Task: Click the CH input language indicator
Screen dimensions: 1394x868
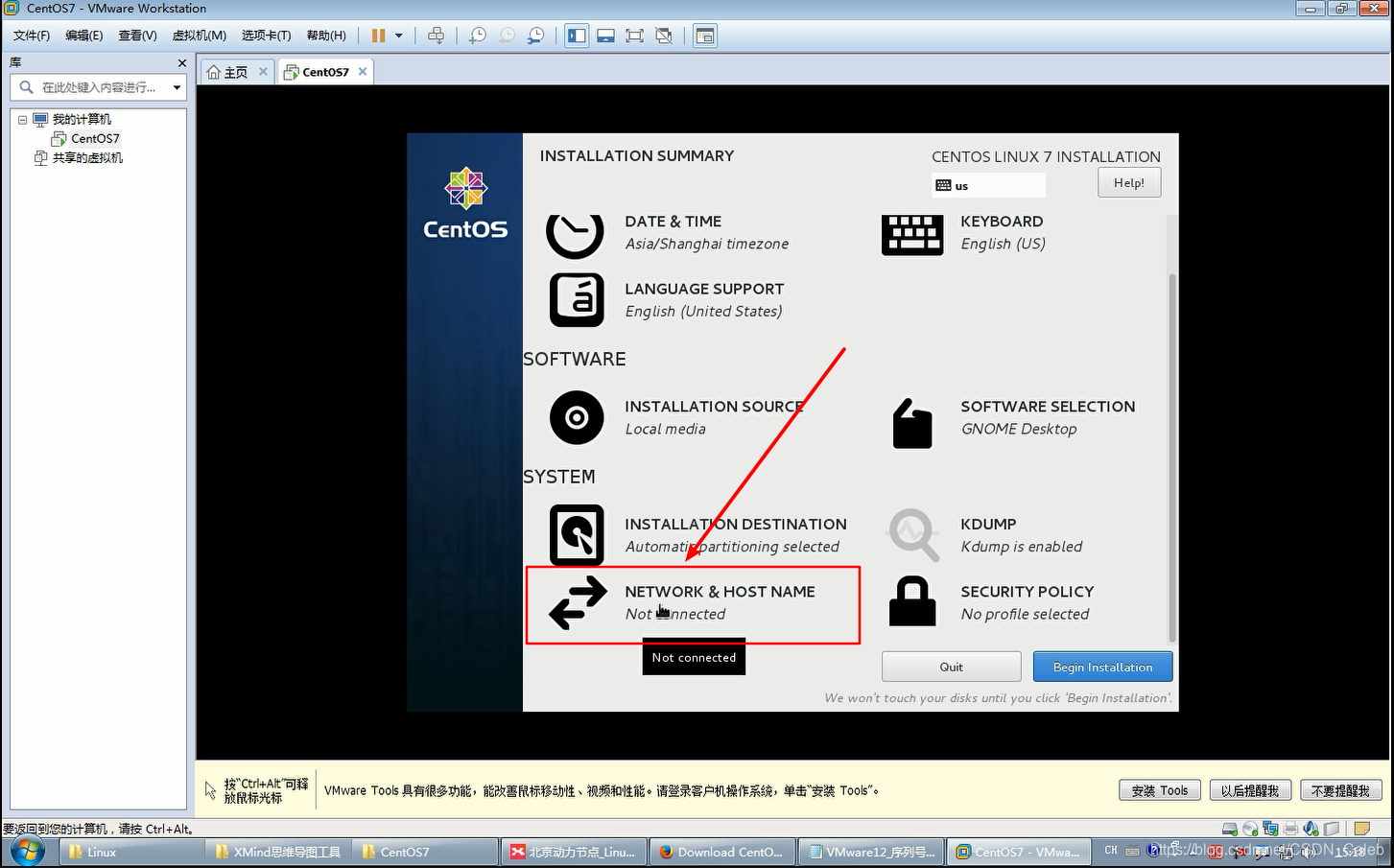Action: [1111, 850]
